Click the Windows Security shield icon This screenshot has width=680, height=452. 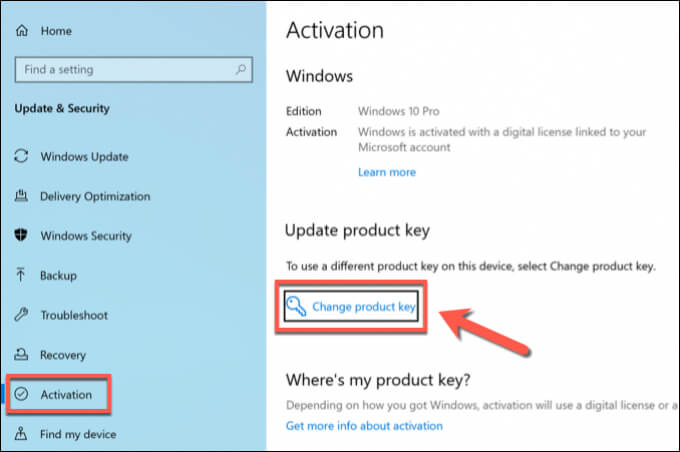coord(22,236)
